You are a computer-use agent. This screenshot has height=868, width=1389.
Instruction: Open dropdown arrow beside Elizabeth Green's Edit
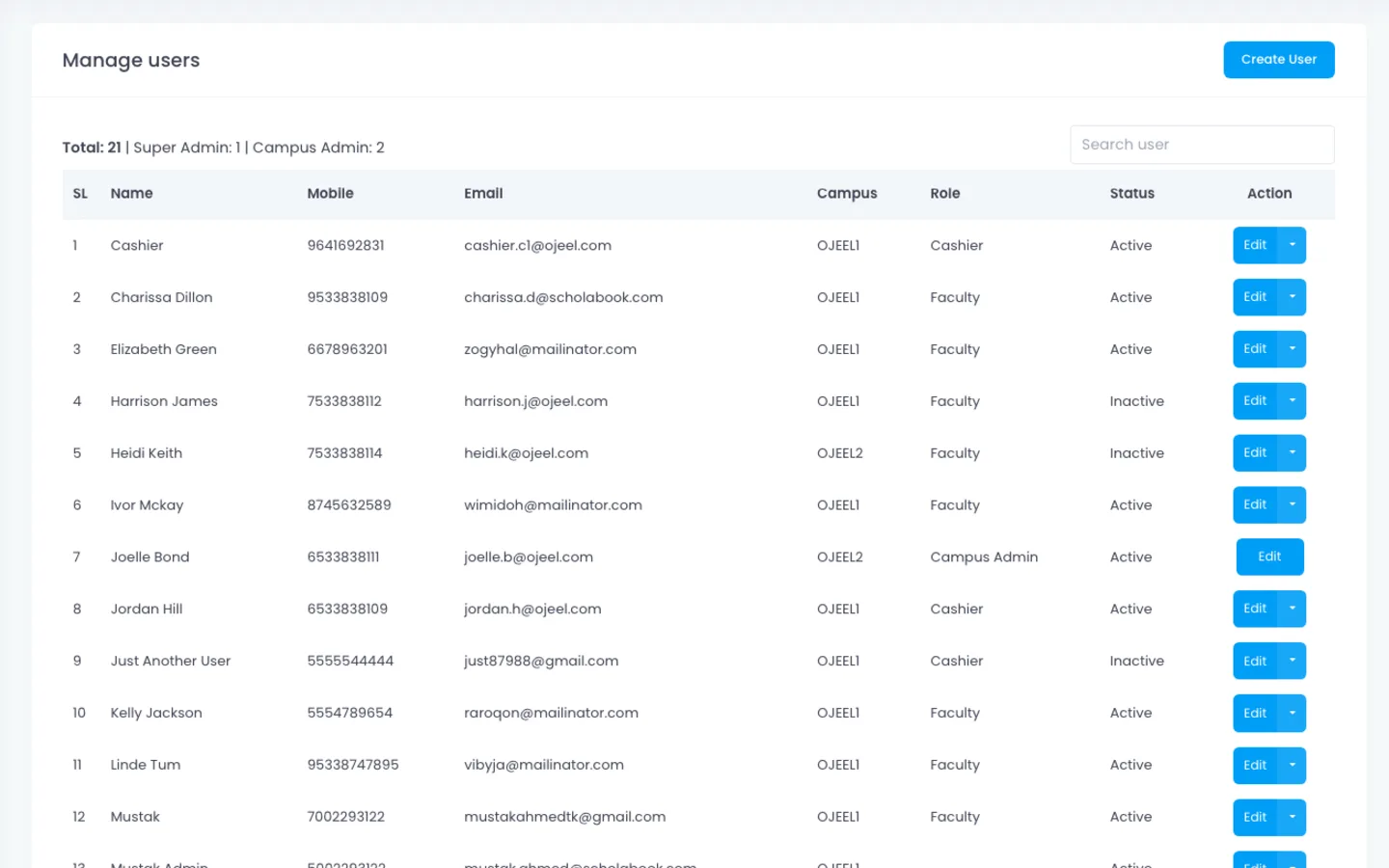(1293, 349)
